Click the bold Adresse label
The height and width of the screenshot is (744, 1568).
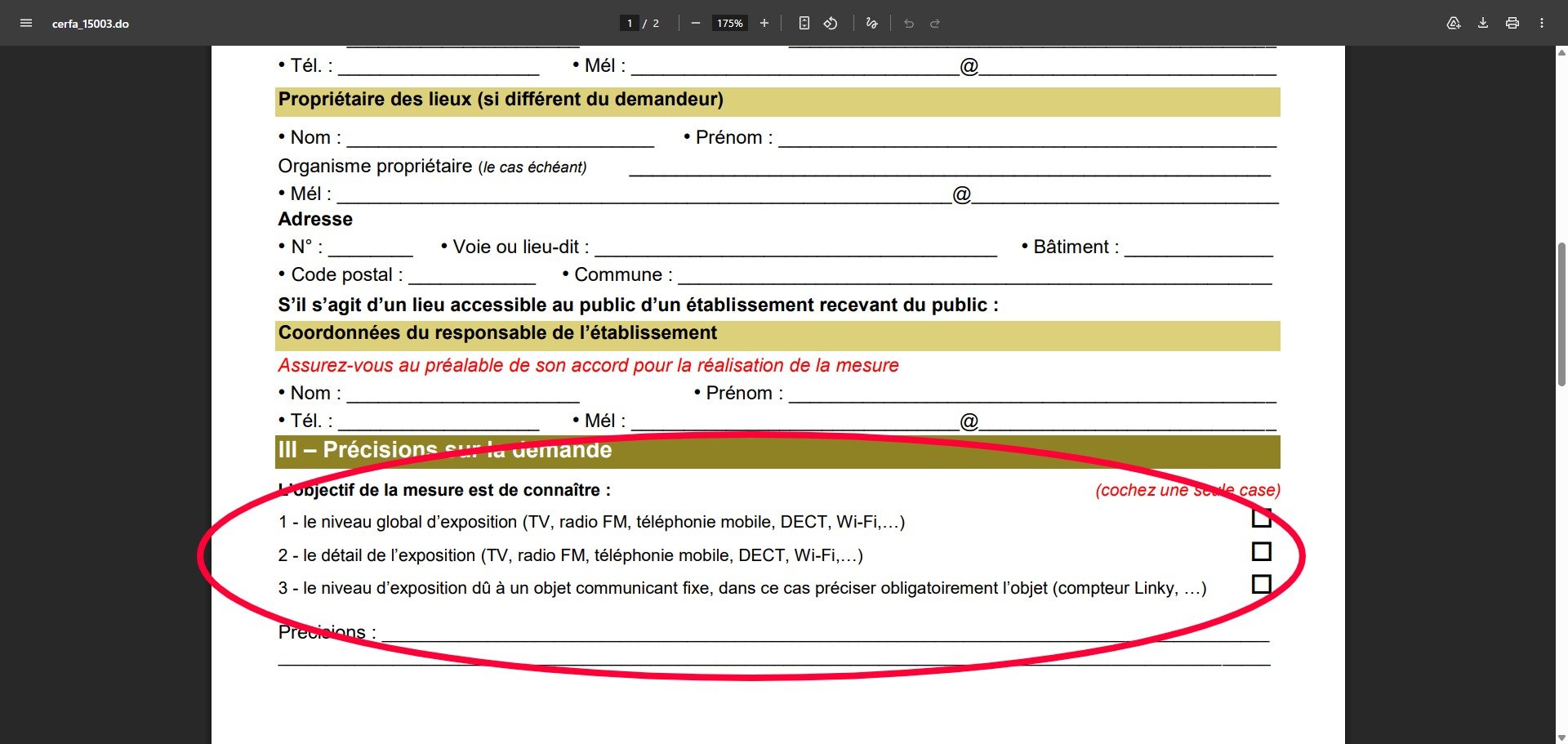click(315, 220)
